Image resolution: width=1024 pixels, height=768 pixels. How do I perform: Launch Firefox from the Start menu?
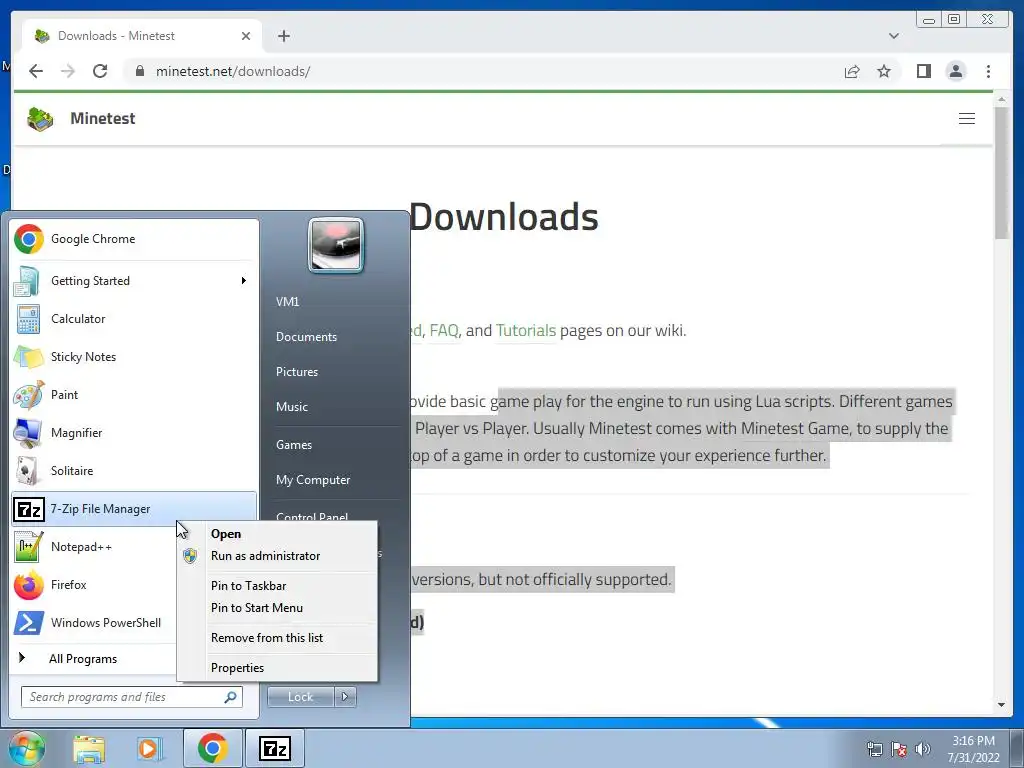pyautogui.click(x=94, y=584)
